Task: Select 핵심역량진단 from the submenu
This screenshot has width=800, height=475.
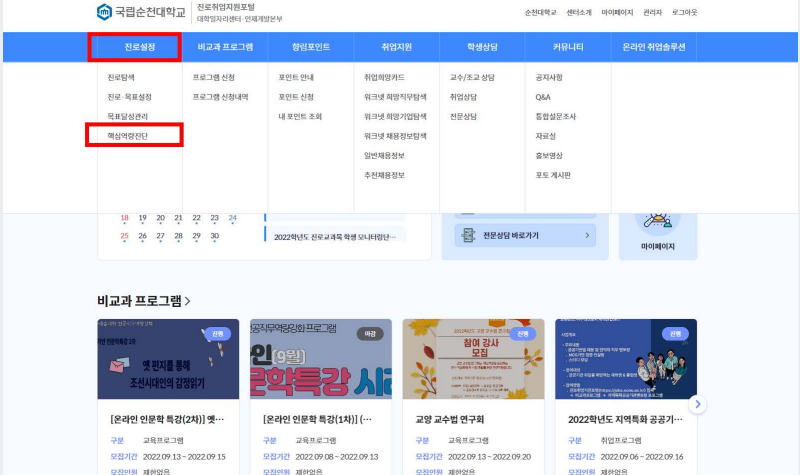Action: click(x=133, y=135)
